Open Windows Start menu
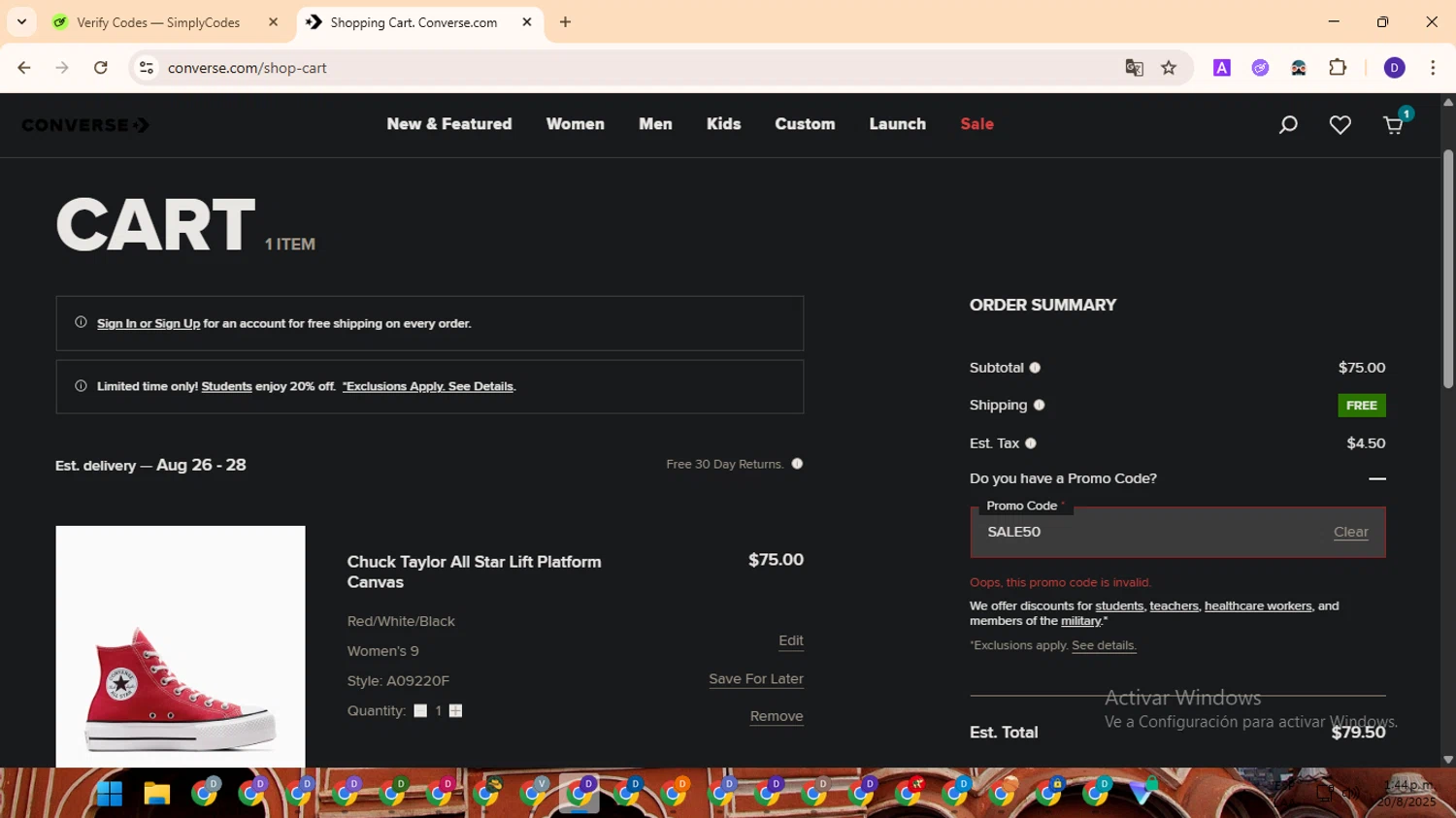The height and width of the screenshot is (818, 1456). coord(109,794)
